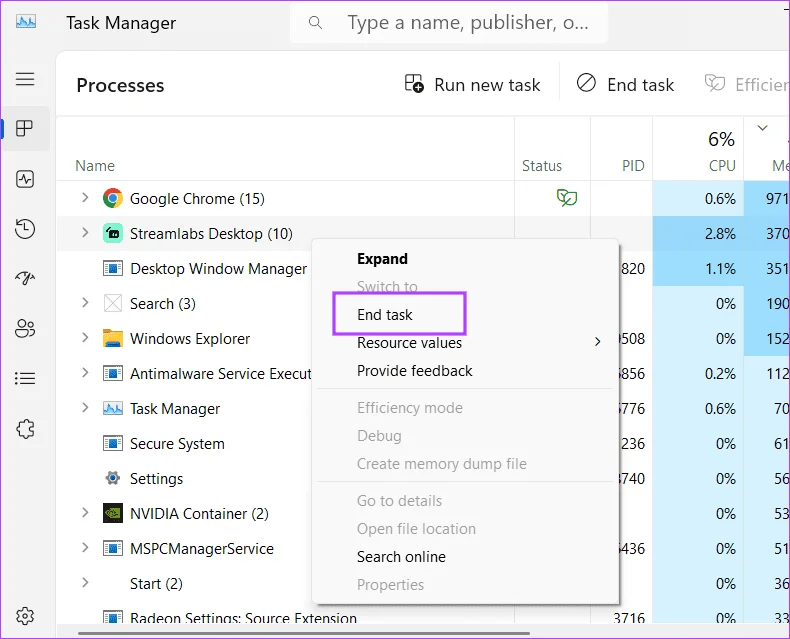
Task: Click the Antimalware Service process icon
Action: tap(113, 373)
